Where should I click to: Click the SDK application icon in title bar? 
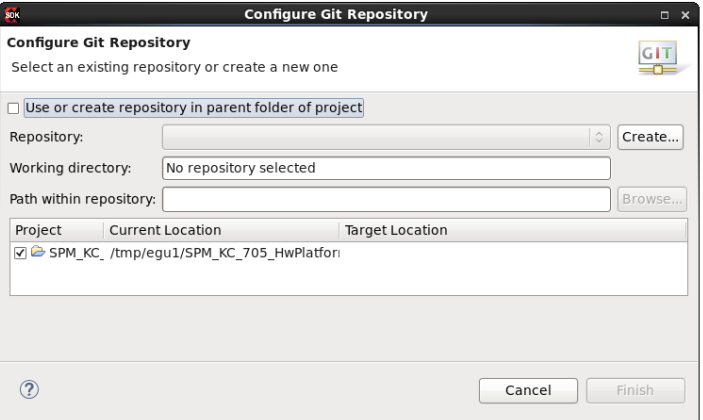coord(12,15)
